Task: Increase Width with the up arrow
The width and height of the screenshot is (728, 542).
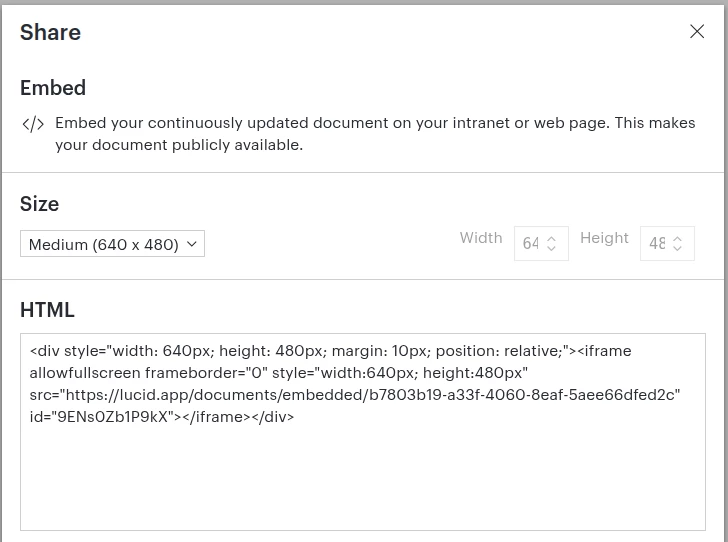Action: pyautogui.click(x=551, y=239)
